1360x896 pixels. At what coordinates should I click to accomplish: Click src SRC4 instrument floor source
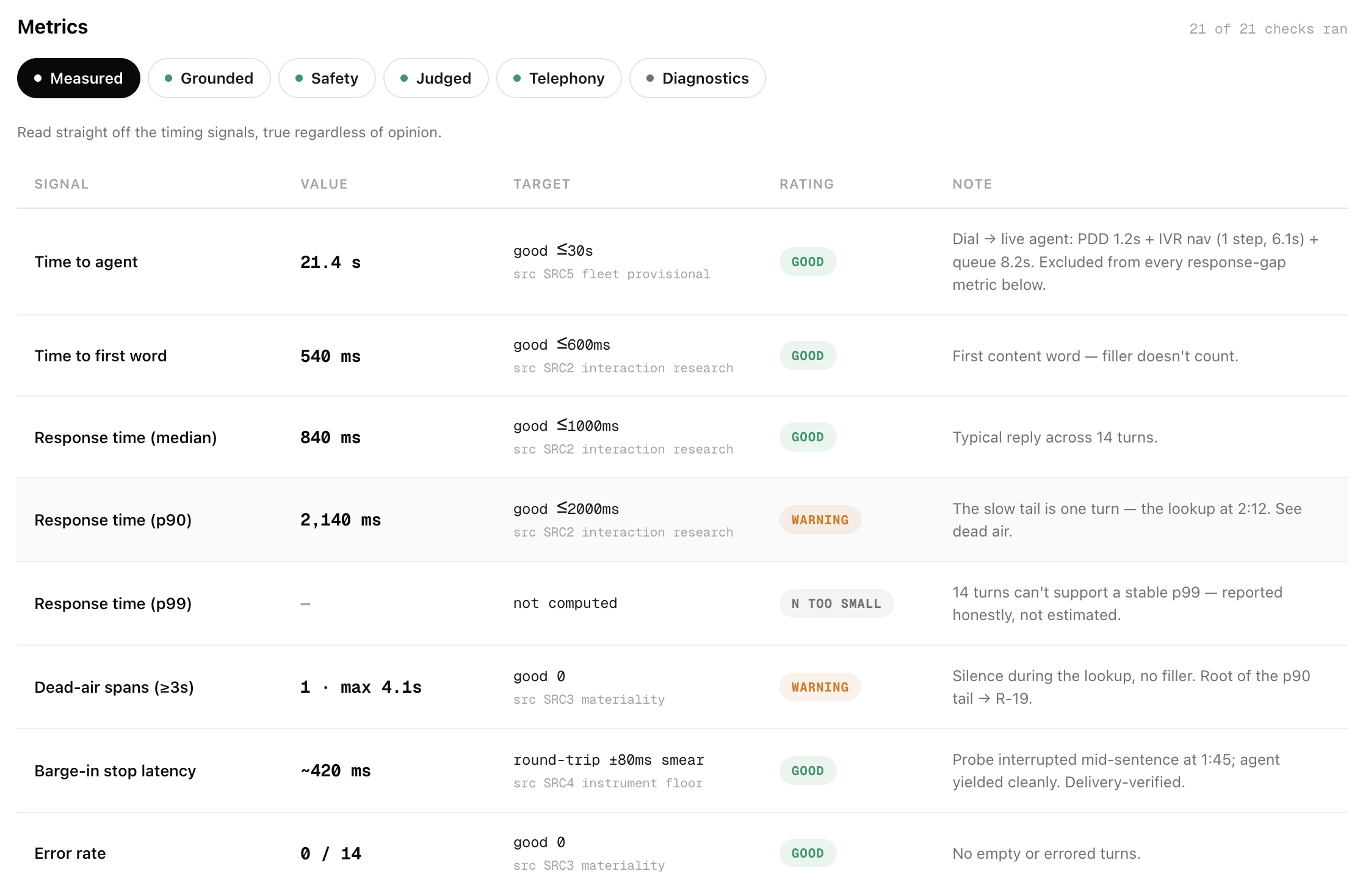click(x=608, y=783)
